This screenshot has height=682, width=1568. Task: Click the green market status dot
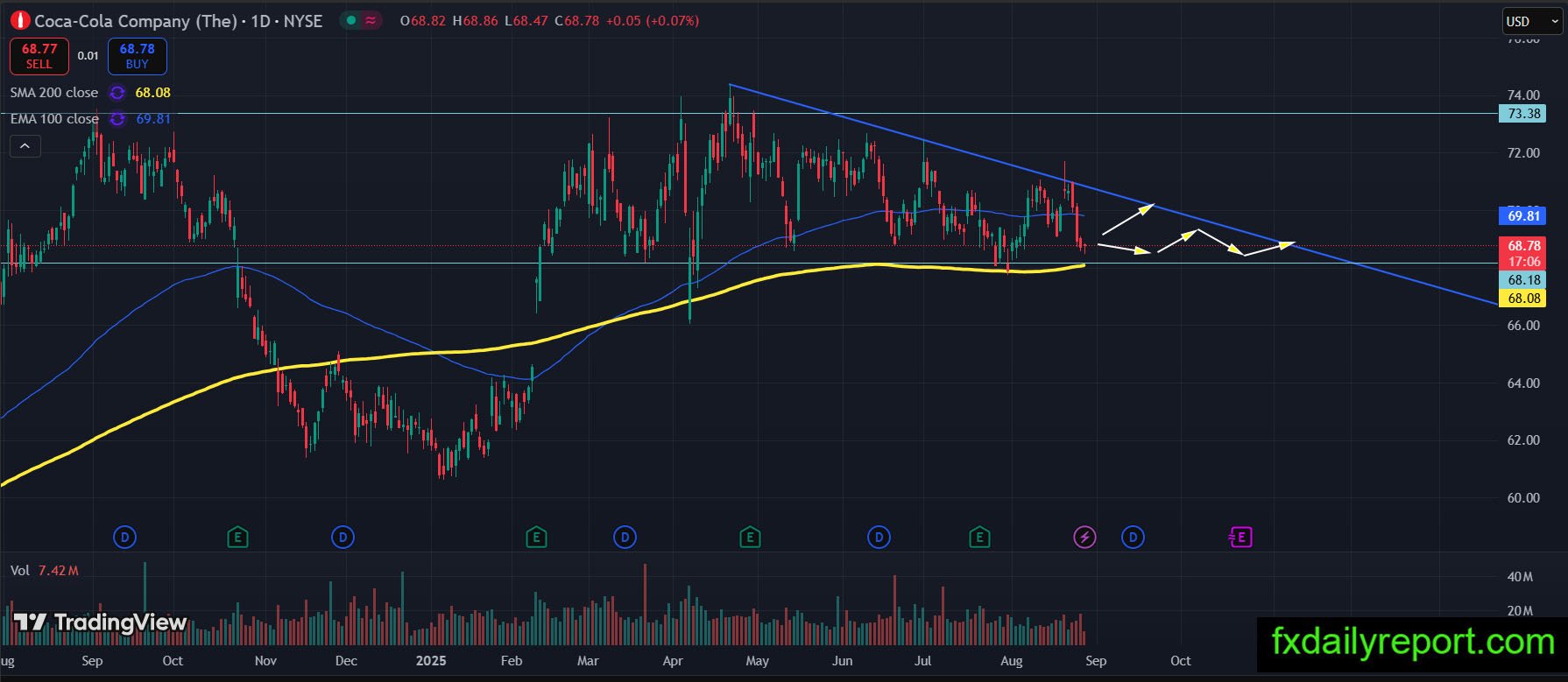pos(352,20)
